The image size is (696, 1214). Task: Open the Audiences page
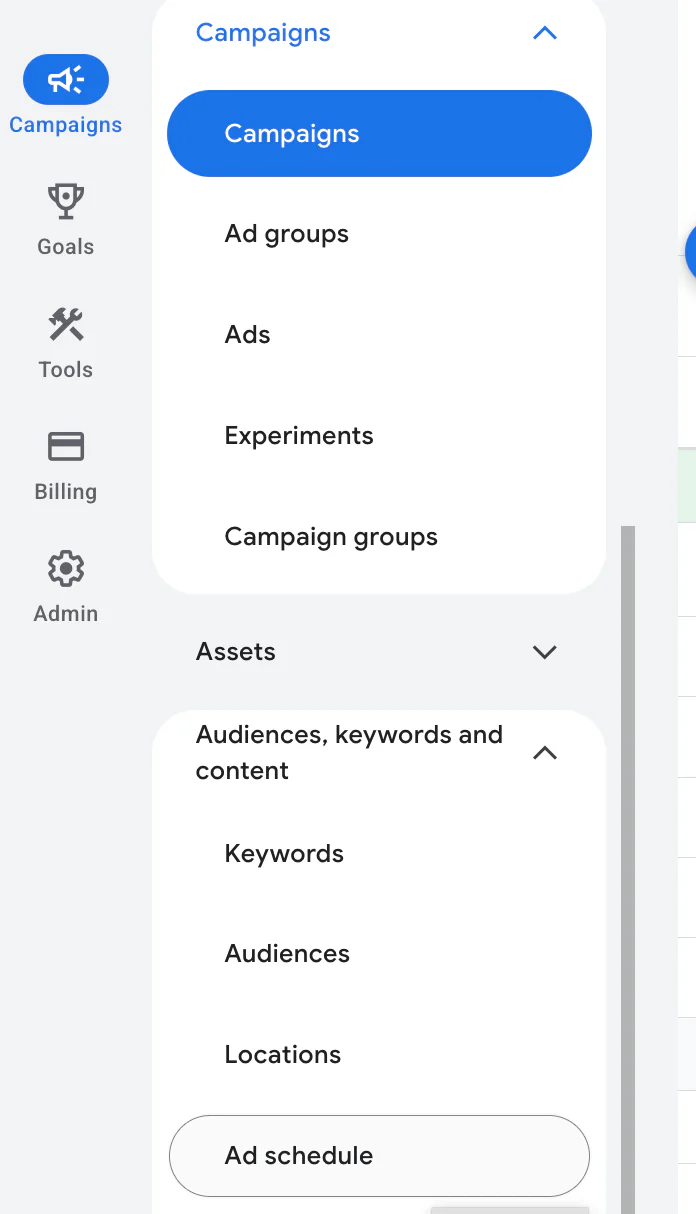[x=287, y=954]
